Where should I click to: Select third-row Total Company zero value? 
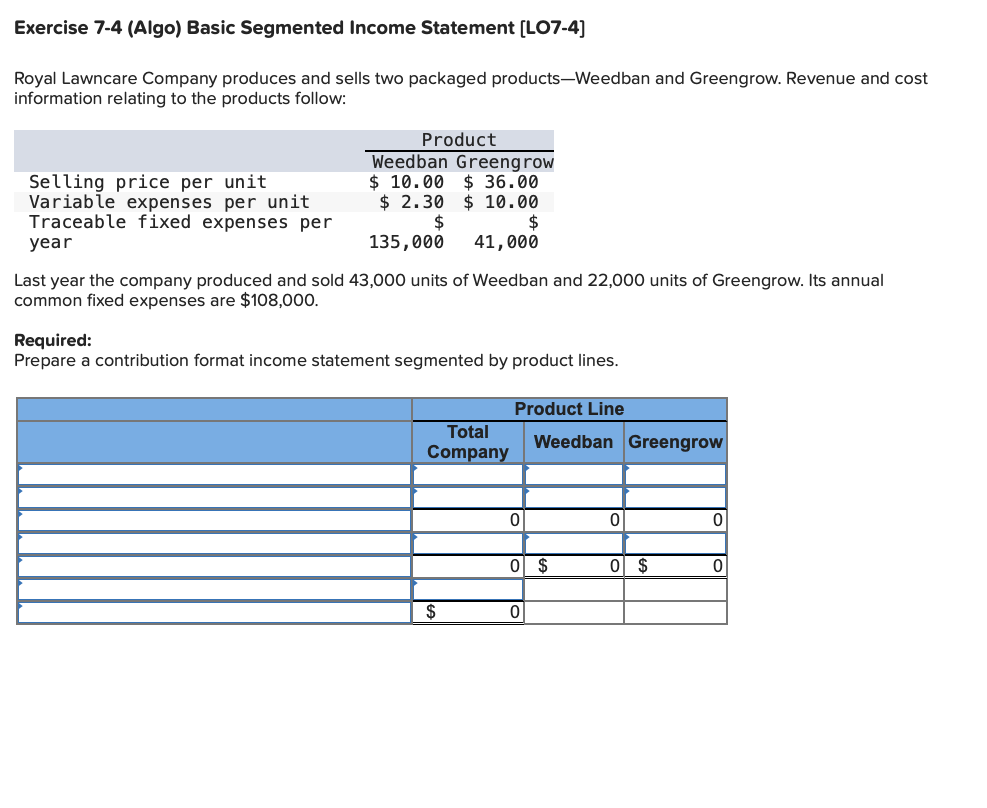pyautogui.click(x=468, y=520)
